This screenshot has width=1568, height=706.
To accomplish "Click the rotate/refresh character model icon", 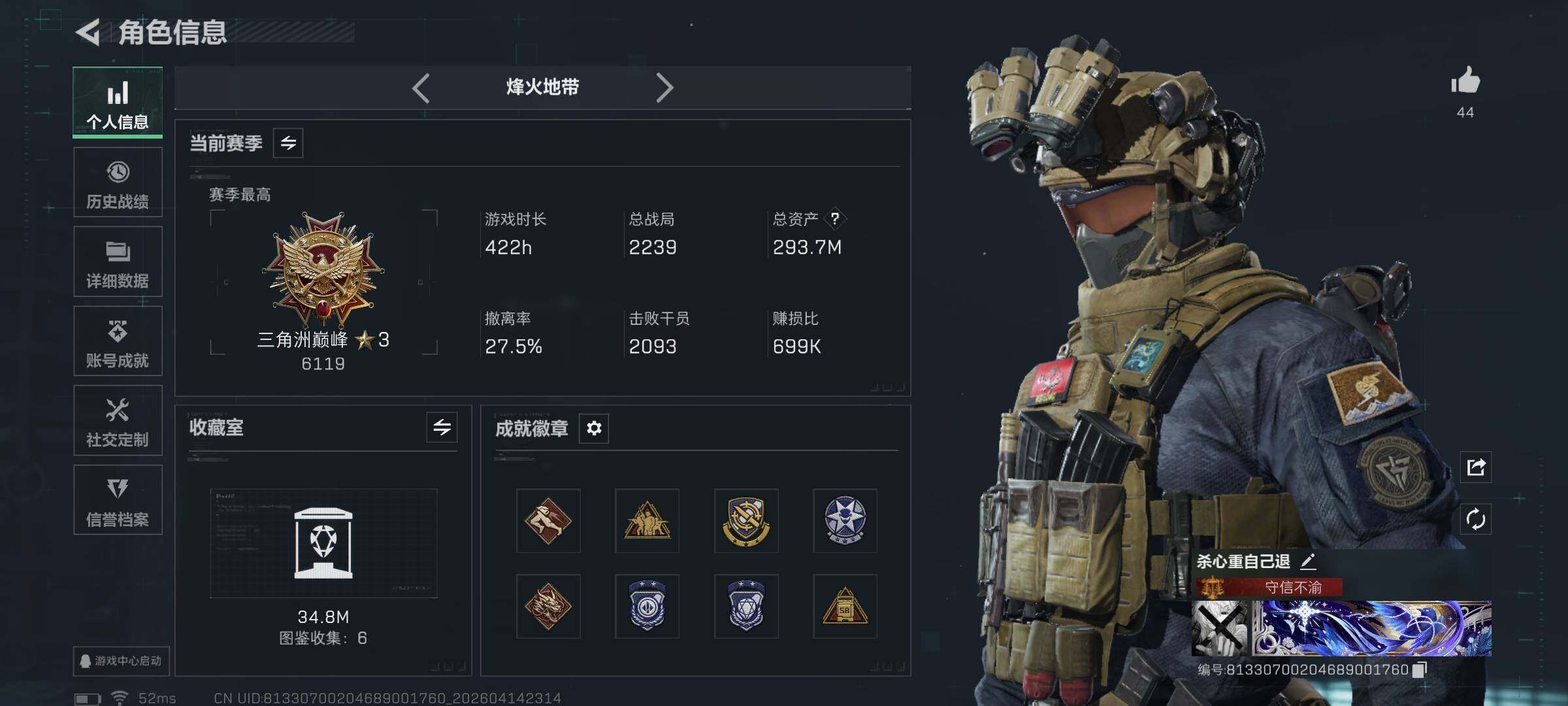I will click(1476, 519).
